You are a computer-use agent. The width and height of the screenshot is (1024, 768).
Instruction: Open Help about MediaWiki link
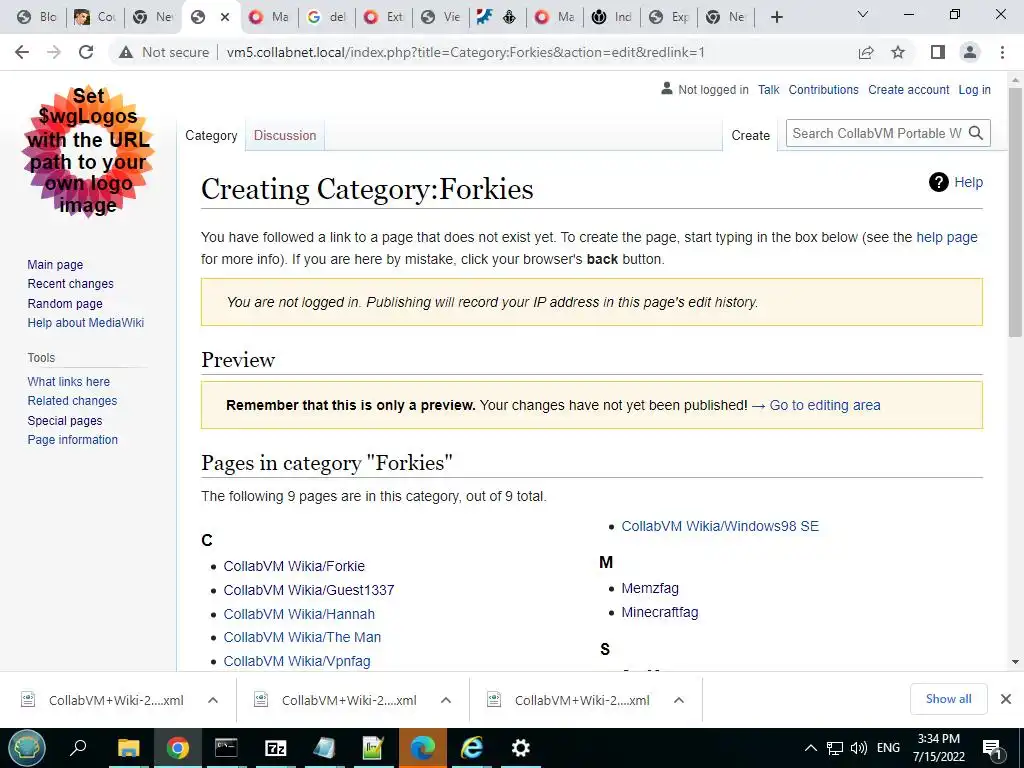click(x=86, y=323)
